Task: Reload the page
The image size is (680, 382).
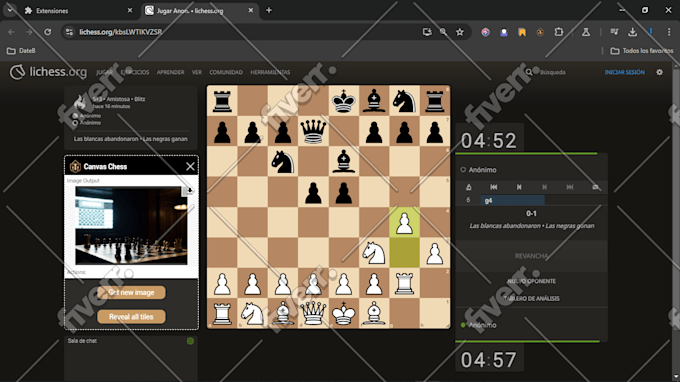Action: point(48,32)
